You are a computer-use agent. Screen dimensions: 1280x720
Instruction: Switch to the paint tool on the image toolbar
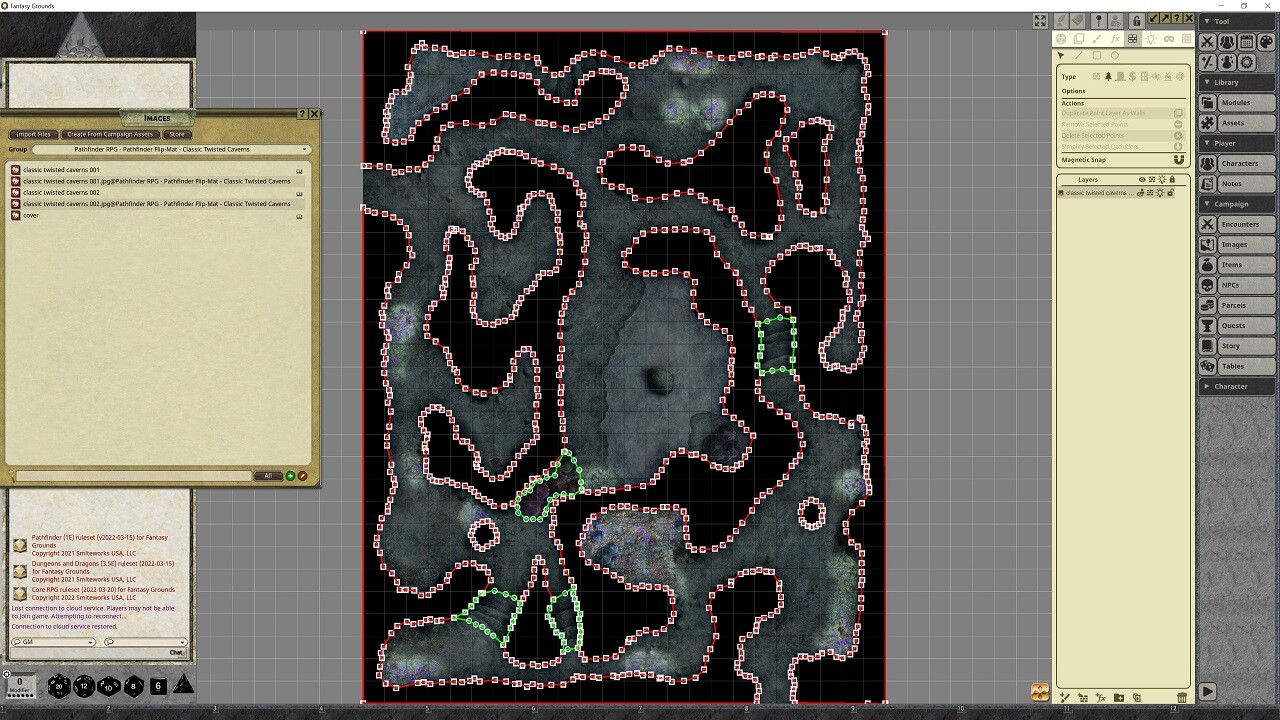tap(1097, 38)
